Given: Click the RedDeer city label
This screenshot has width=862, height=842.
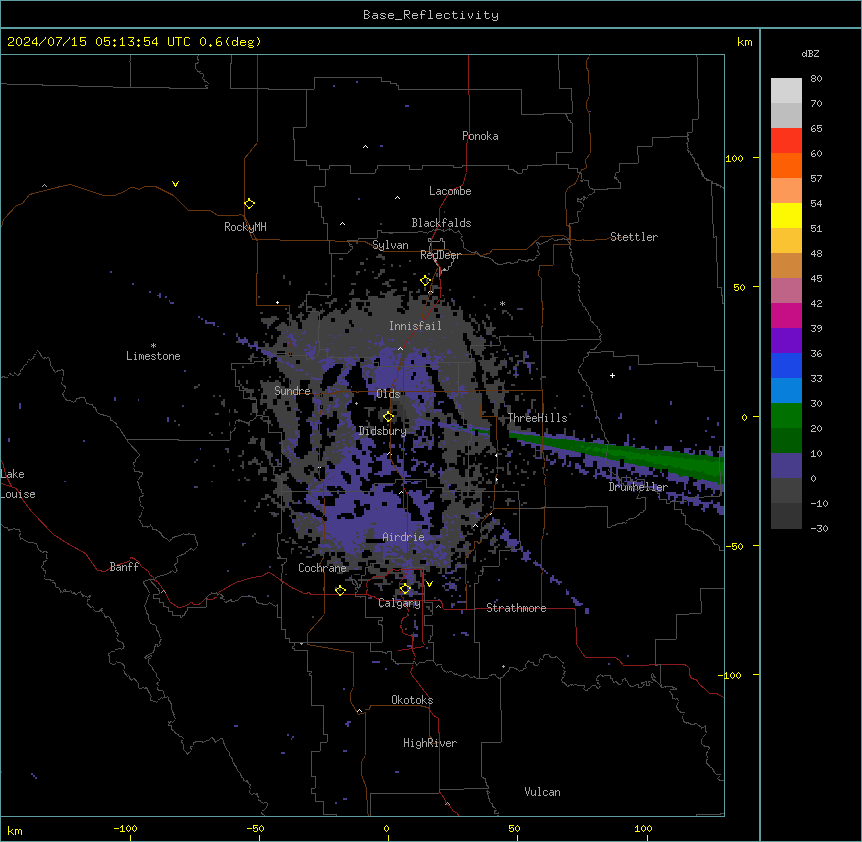Looking at the screenshot, I should (440, 255).
